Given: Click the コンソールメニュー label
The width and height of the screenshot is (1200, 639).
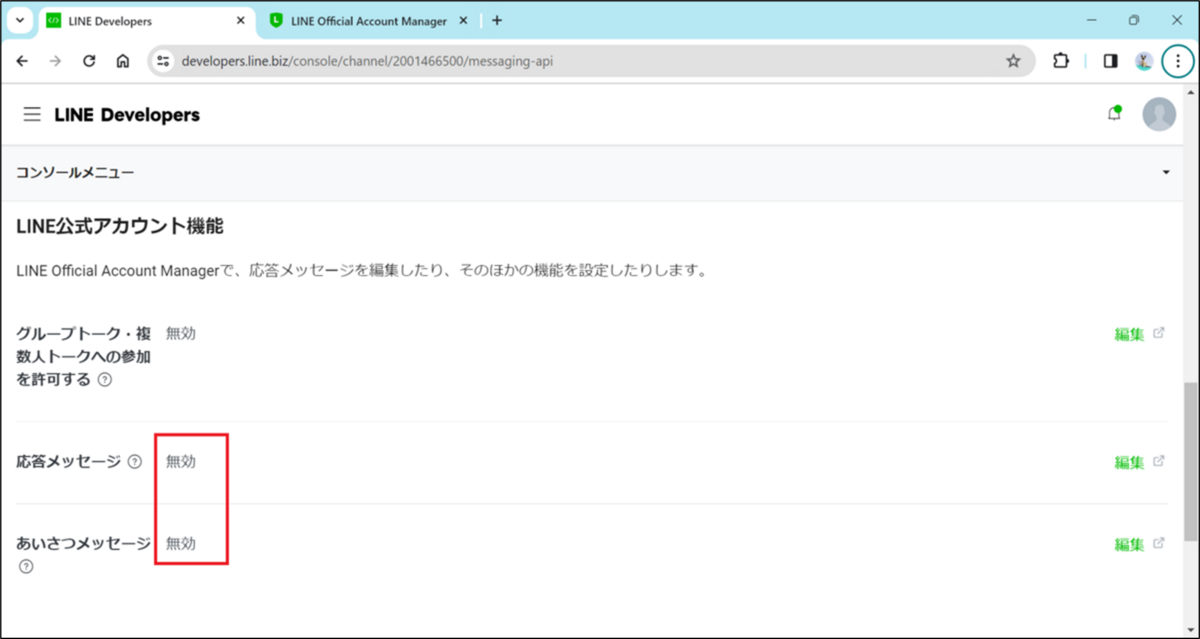Looking at the screenshot, I should click(x=75, y=173).
